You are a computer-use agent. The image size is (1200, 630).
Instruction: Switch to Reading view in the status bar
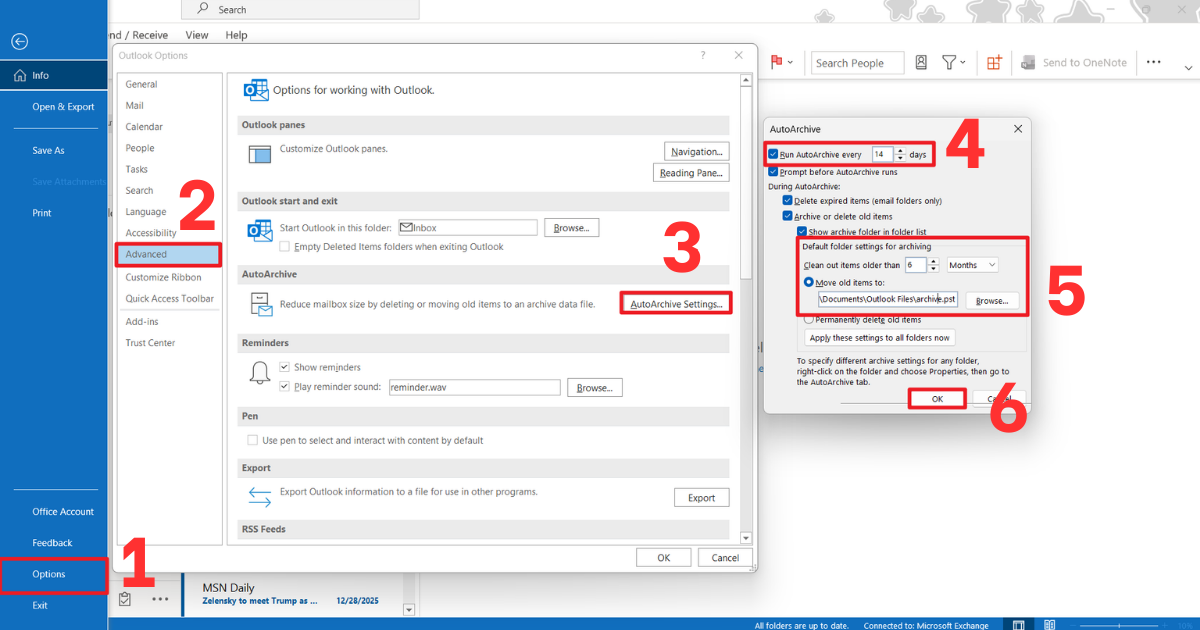point(1048,624)
